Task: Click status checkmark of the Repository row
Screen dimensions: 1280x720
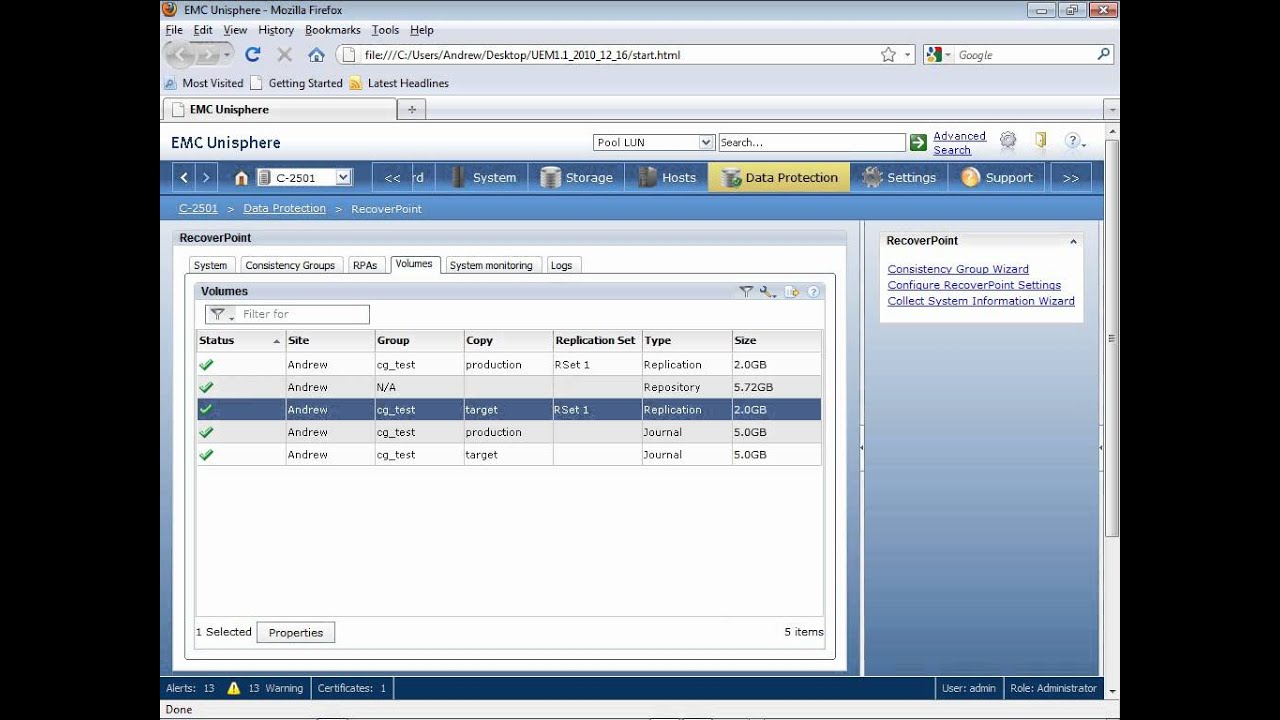Action: [206, 387]
